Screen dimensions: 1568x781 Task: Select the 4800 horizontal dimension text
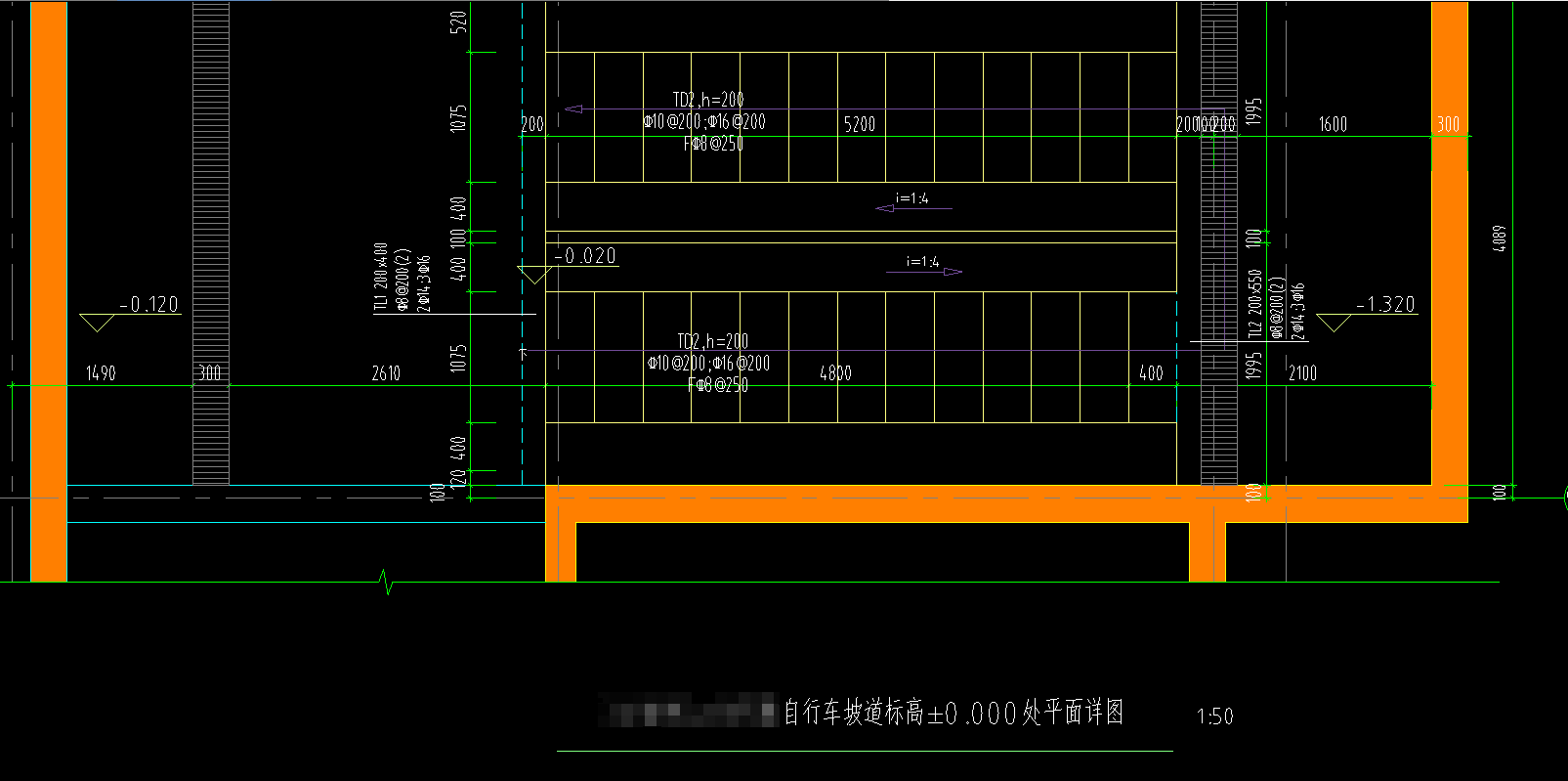835,372
